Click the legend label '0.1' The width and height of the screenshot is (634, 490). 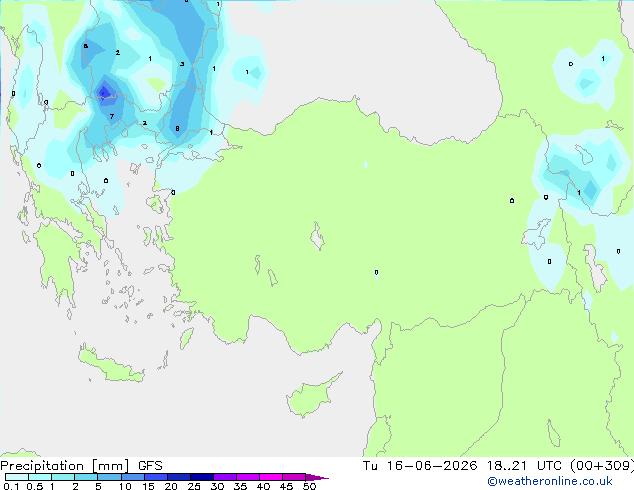point(11,486)
